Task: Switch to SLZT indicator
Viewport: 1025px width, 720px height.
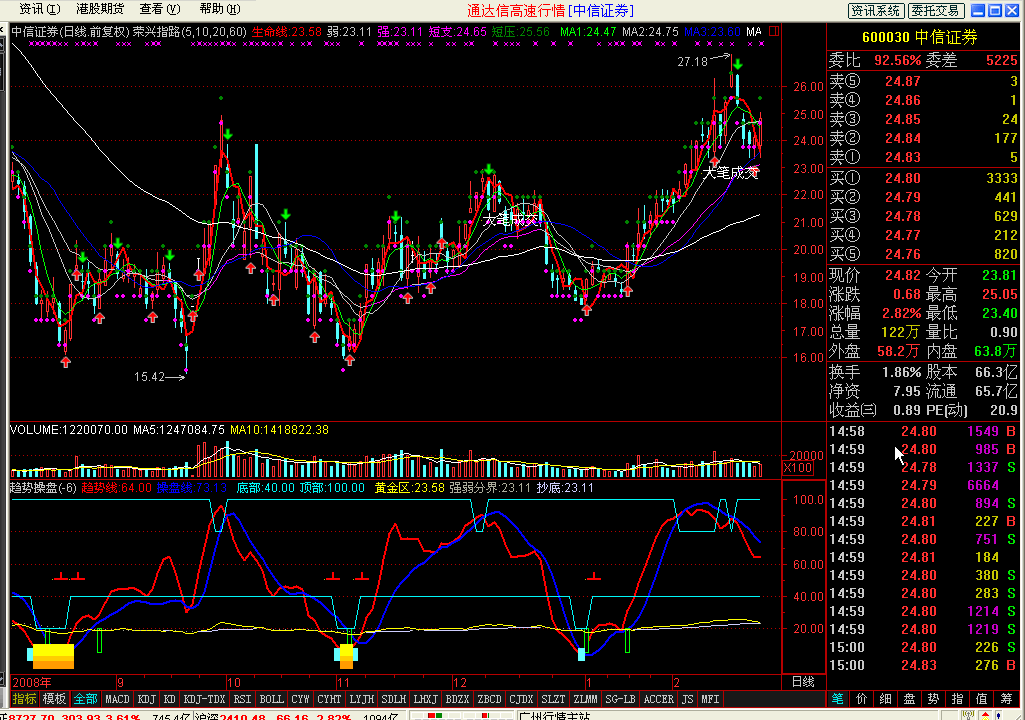Action: 553,699
